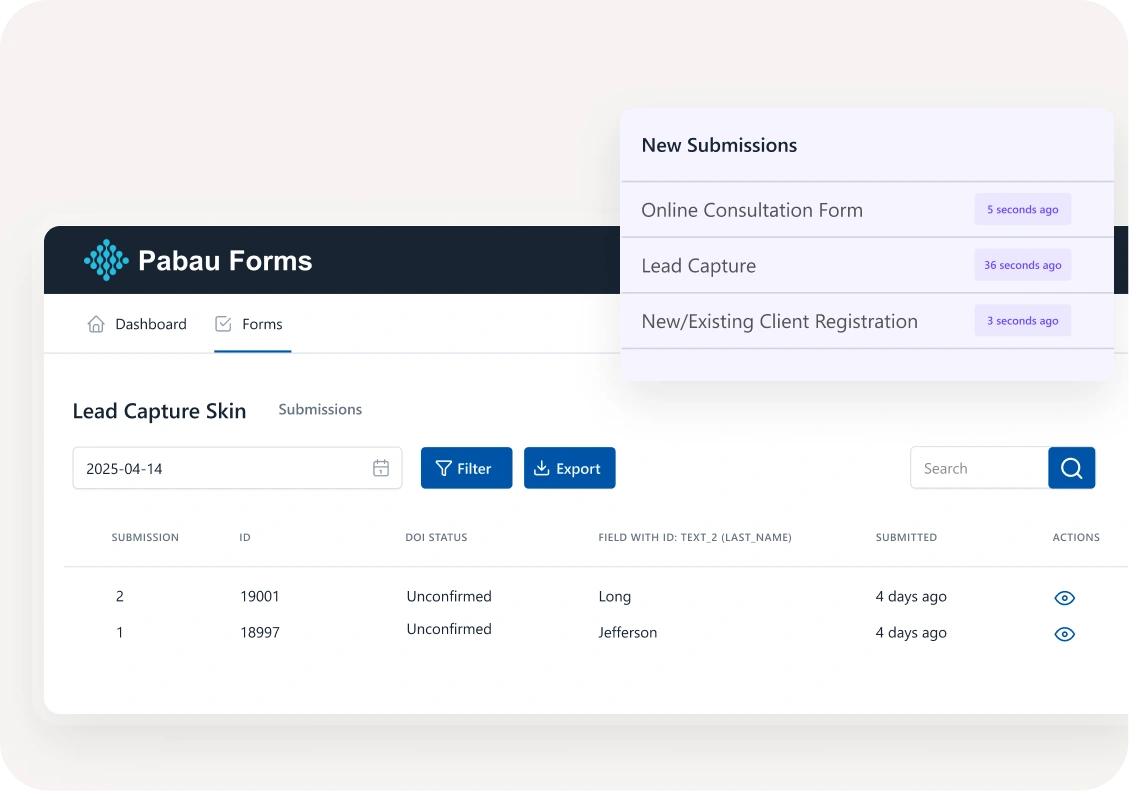This screenshot has width=1129, height=791.
Task: View submission 18997 with eye icon
Action: tap(1064, 634)
